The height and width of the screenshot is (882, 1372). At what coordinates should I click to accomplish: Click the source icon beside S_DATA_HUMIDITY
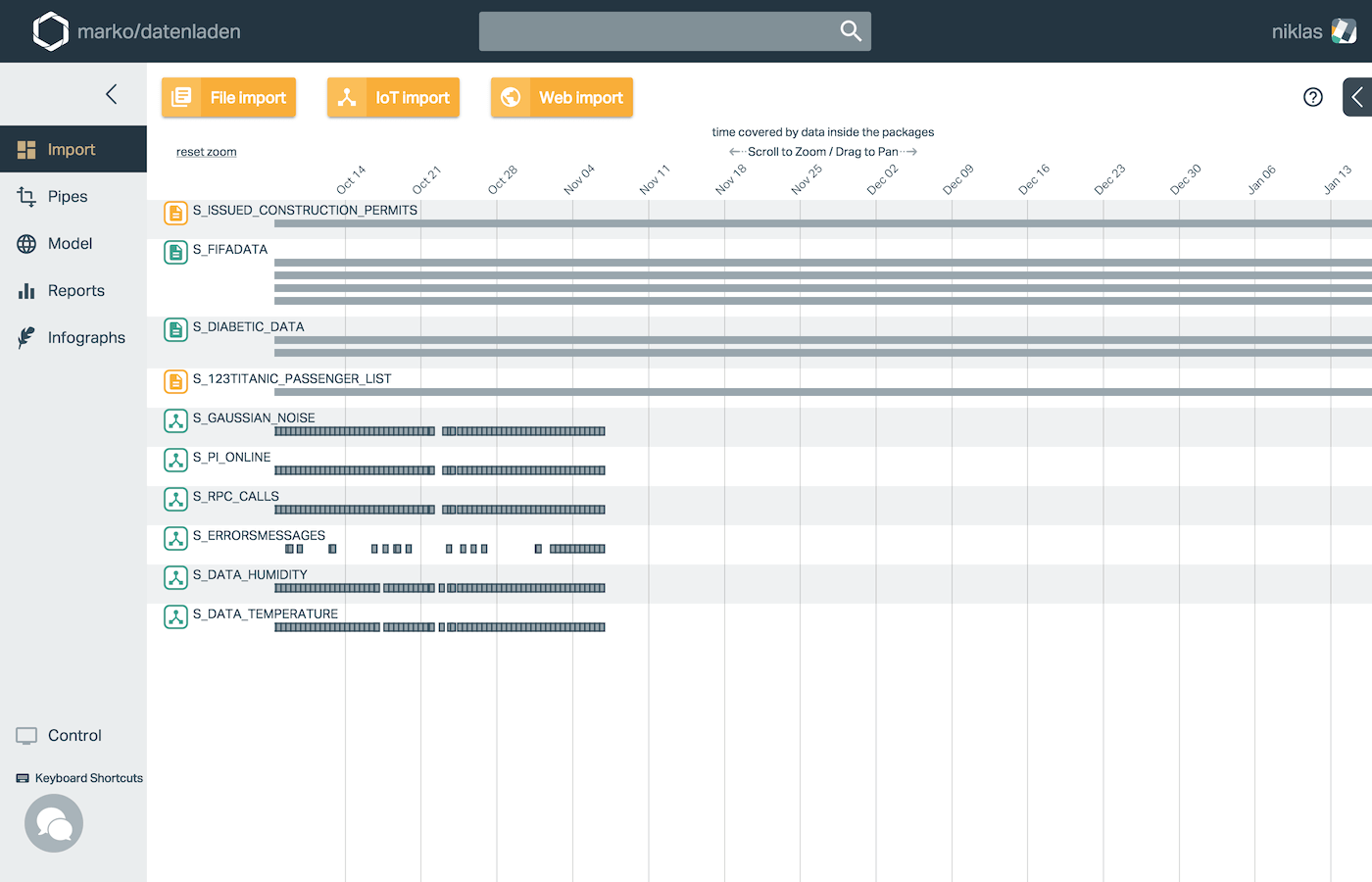click(175, 577)
